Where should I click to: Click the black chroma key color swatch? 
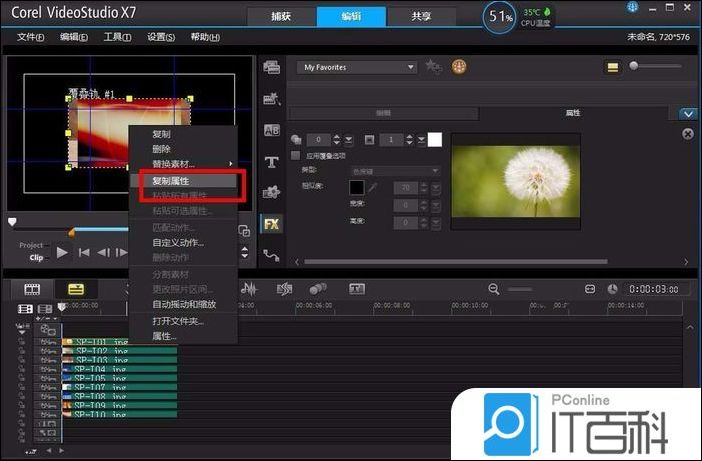pos(357,187)
